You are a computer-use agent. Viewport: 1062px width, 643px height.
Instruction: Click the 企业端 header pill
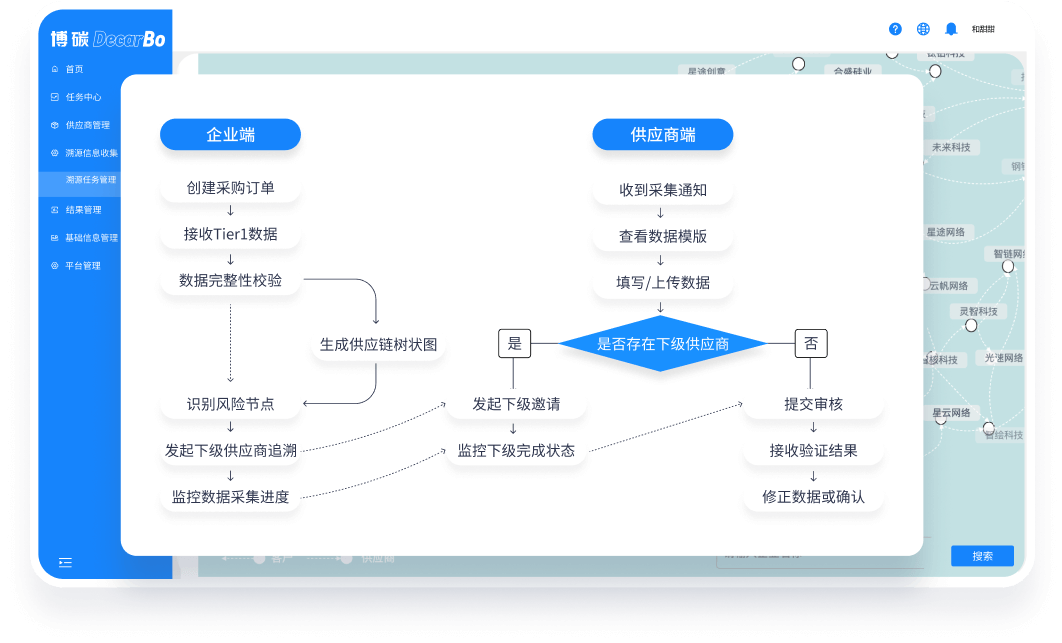point(230,134)
